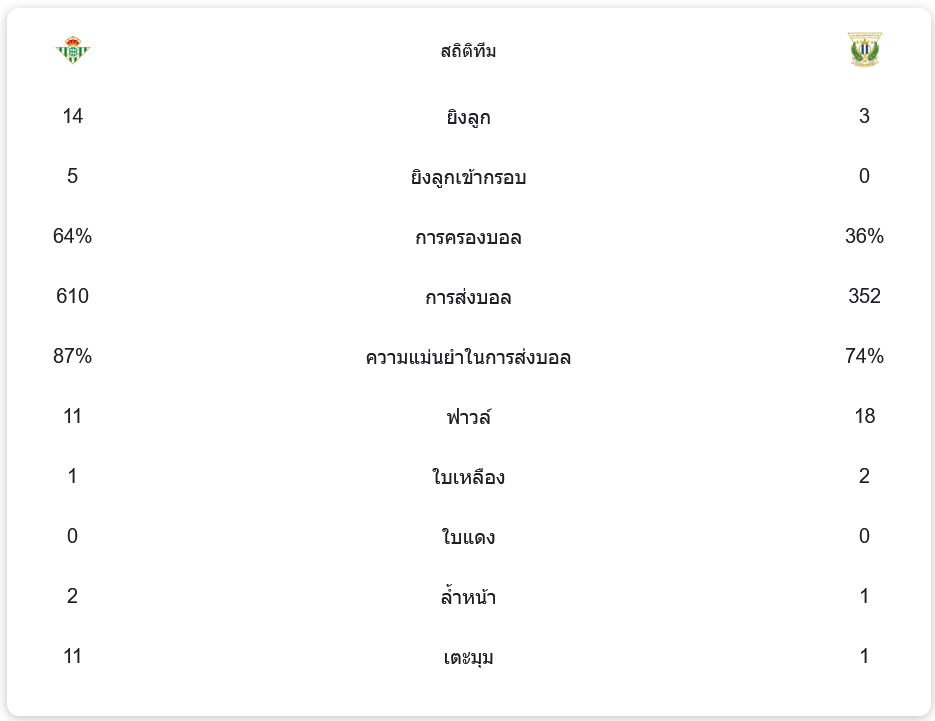Select the การส่งบอล passes label
935x721 pixels.
coord(468,297)
